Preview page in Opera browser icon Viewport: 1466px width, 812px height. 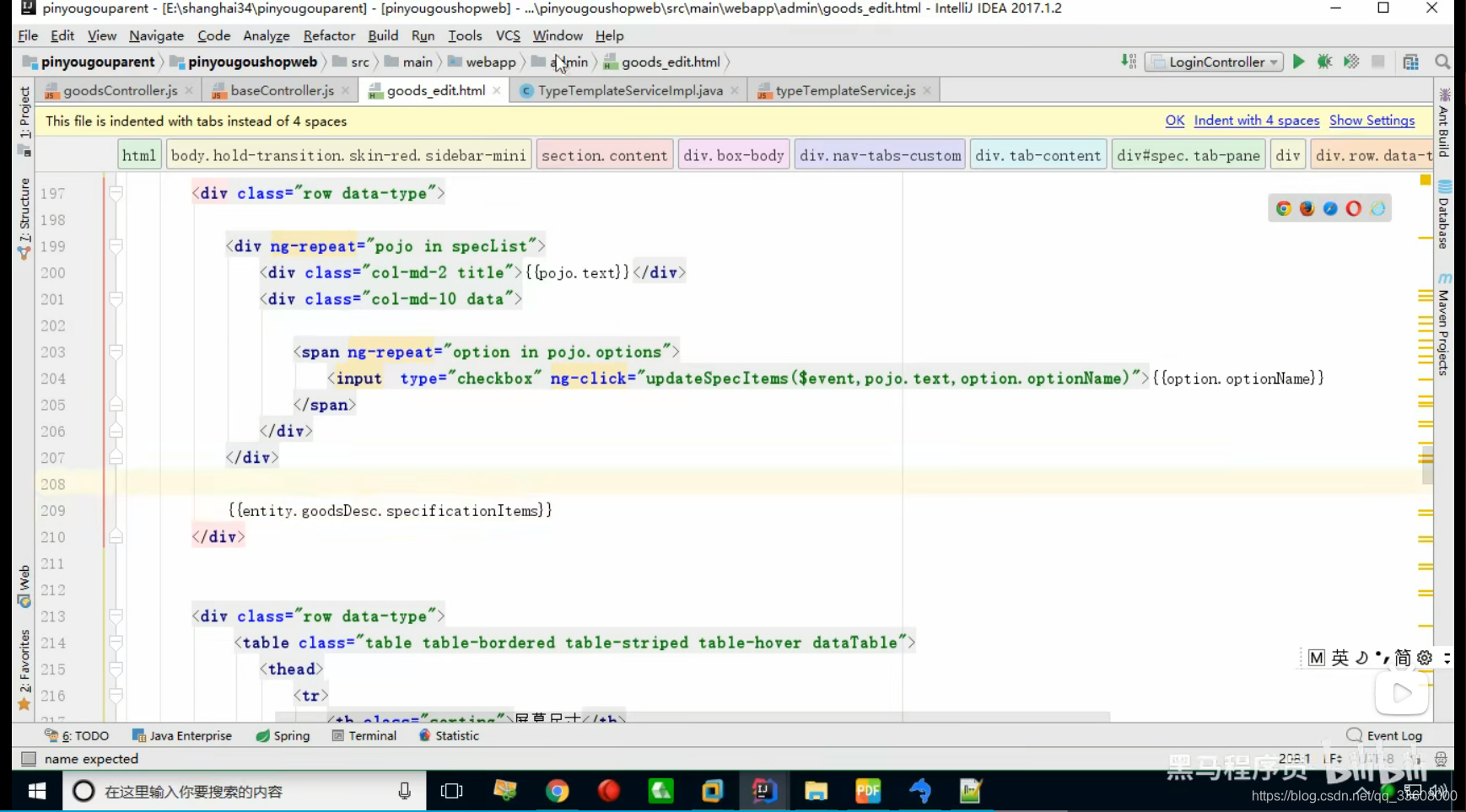tap(1354, 208)
